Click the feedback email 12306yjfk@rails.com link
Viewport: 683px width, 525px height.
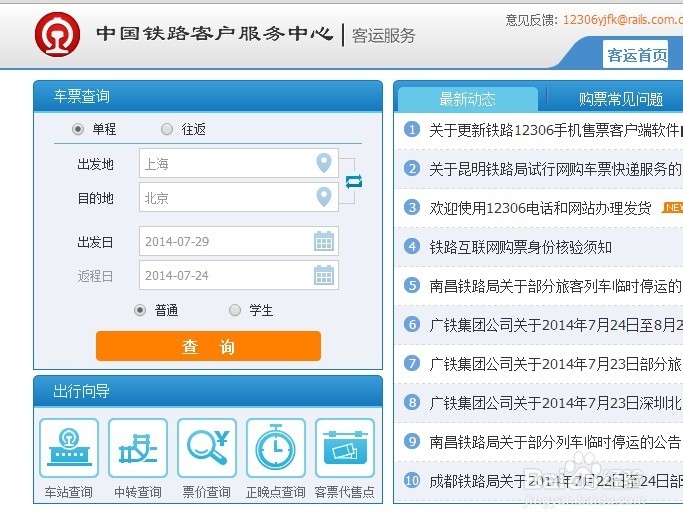tap(623, 20)
